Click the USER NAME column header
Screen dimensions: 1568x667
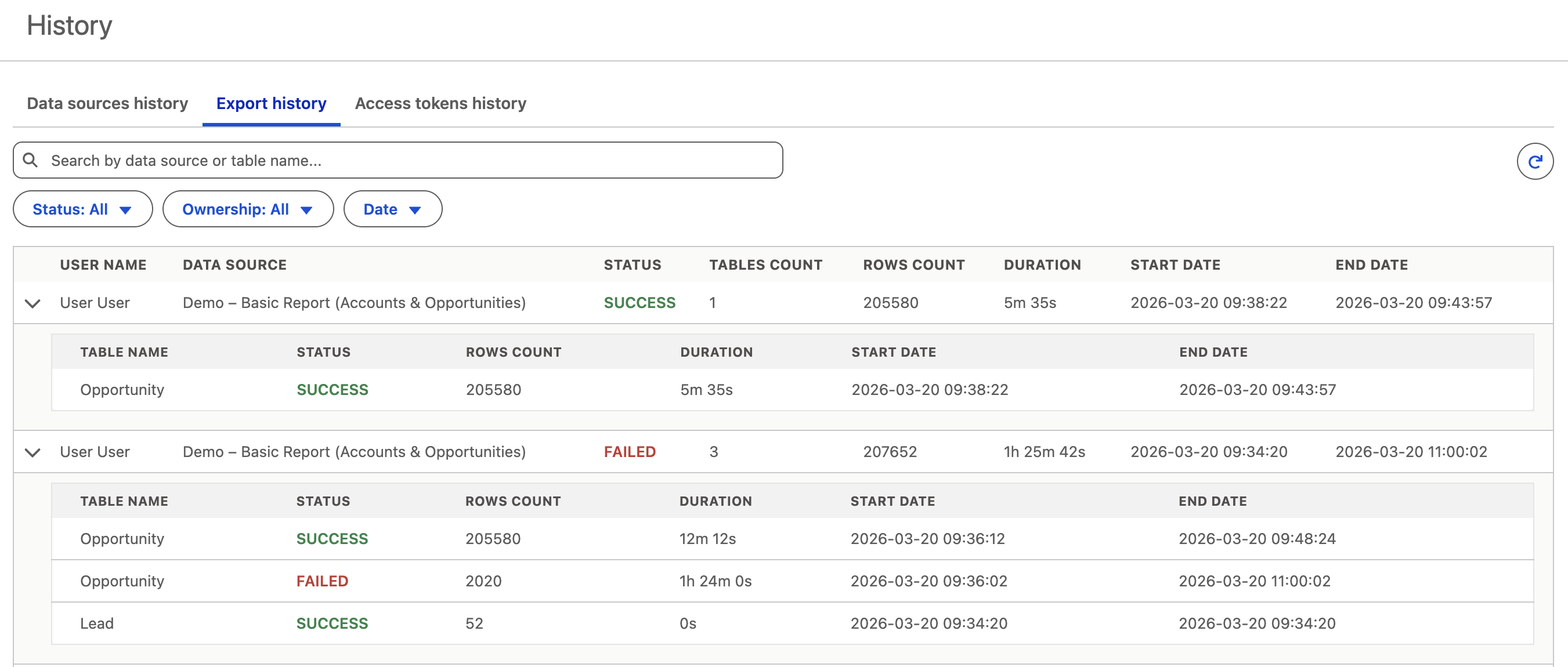click(103, 265)
